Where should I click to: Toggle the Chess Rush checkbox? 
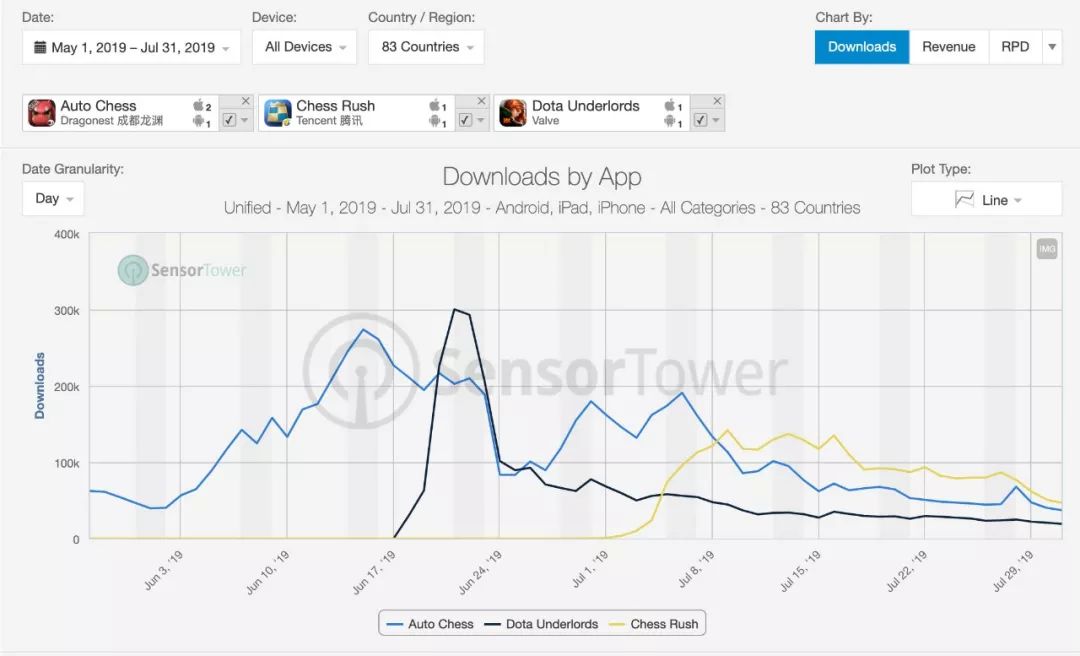pyautogui.click(x=465, y=120)
